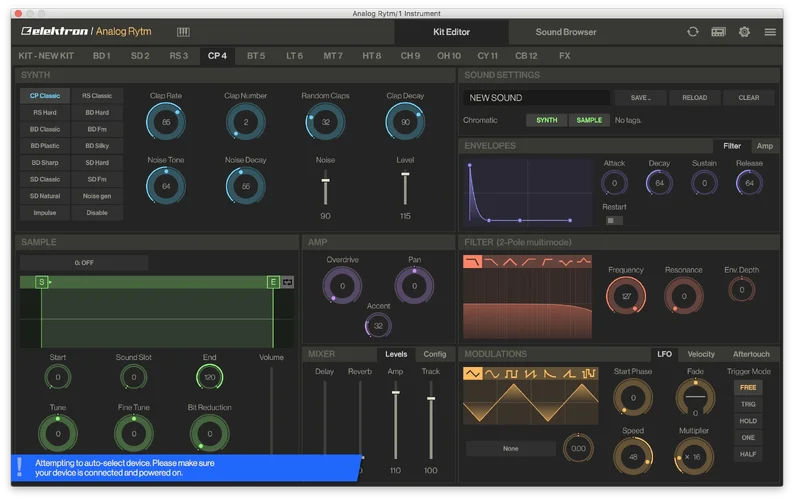Click the sample start S marker

pyautogui.click(x=42, y=282)
